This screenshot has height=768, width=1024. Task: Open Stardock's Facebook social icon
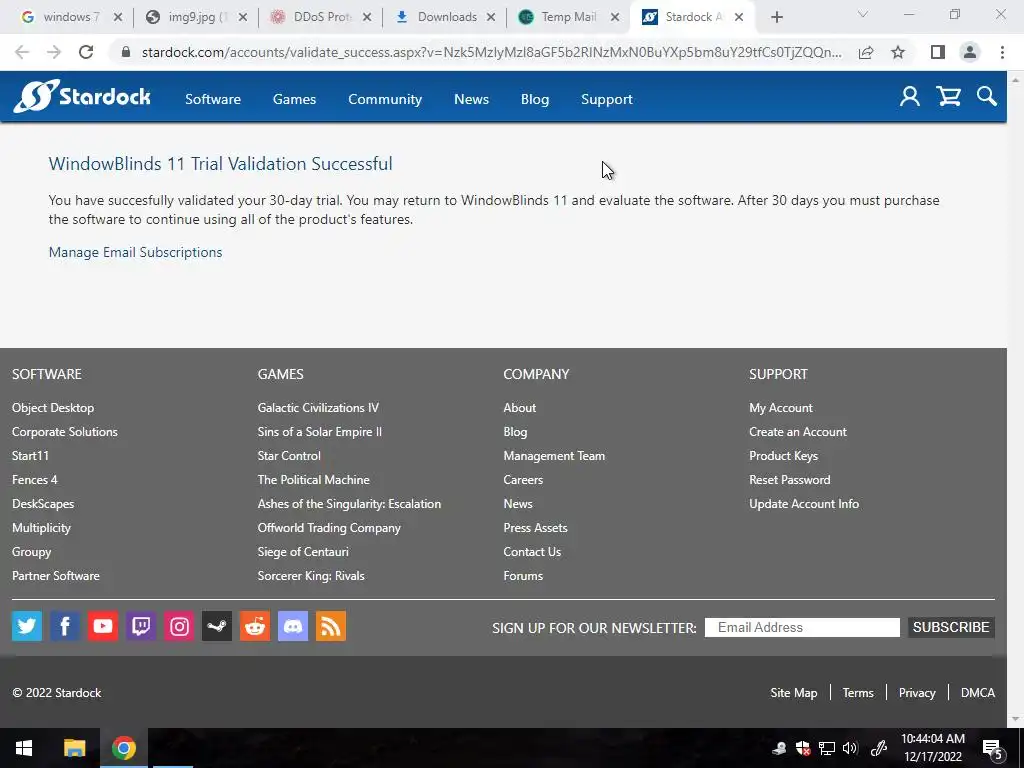click(65, 626)
